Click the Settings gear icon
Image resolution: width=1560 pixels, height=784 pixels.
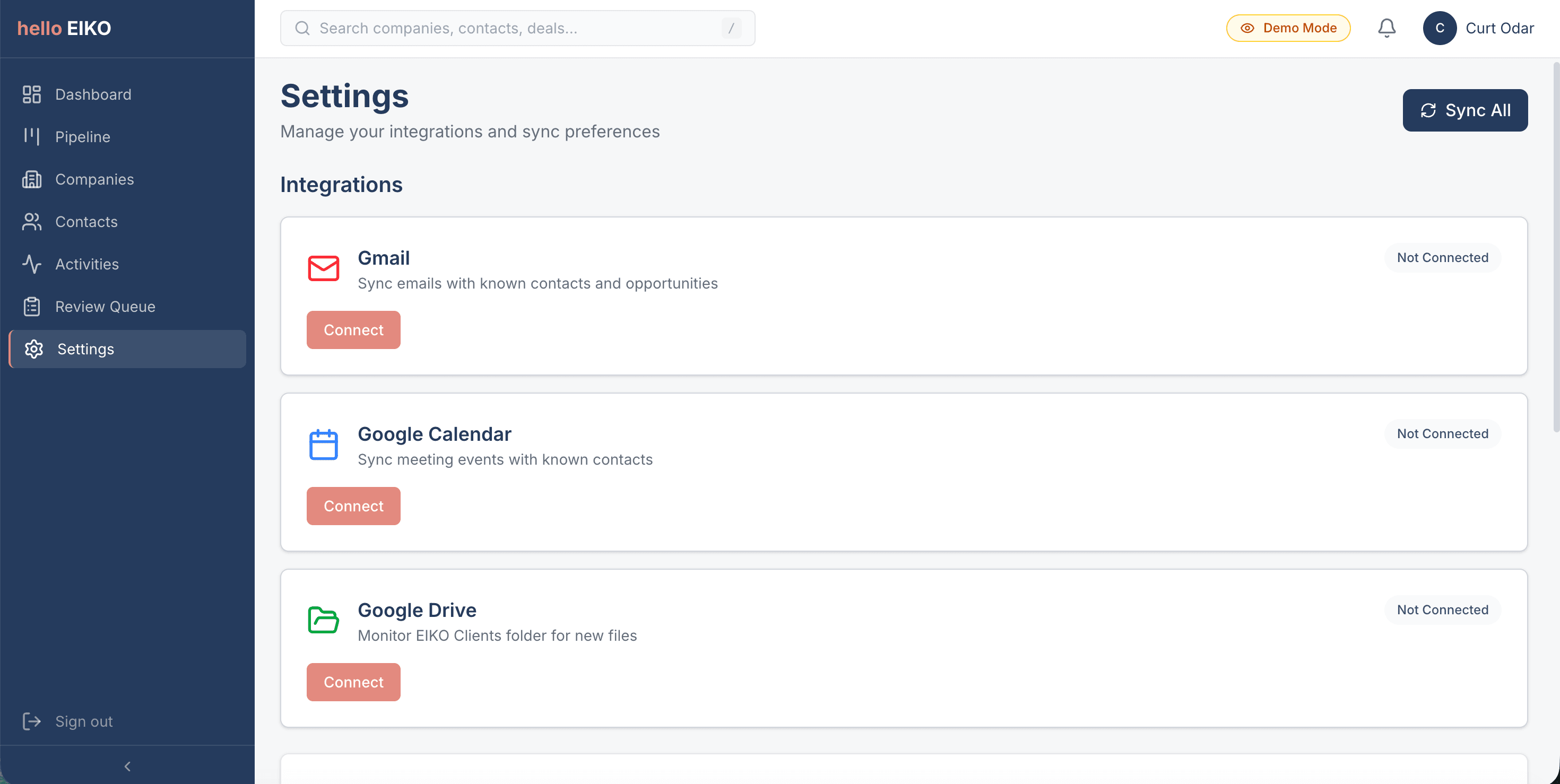33,349
